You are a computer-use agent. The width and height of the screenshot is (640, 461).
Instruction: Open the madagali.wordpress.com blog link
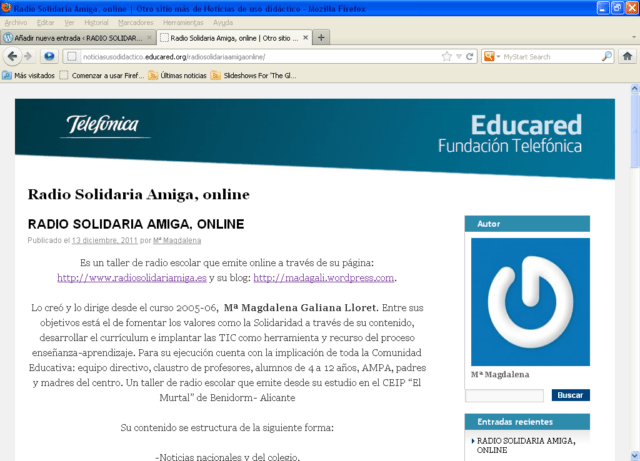click(325, 278)
